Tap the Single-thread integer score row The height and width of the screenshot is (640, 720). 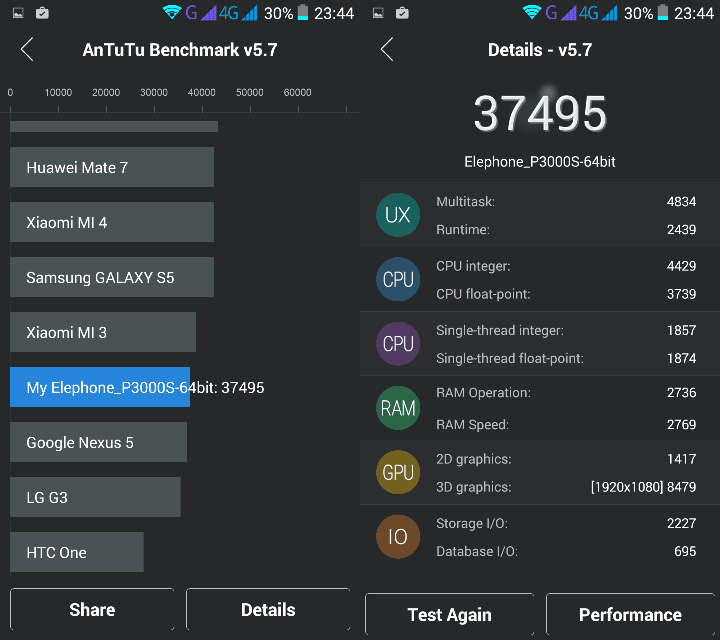566,331
